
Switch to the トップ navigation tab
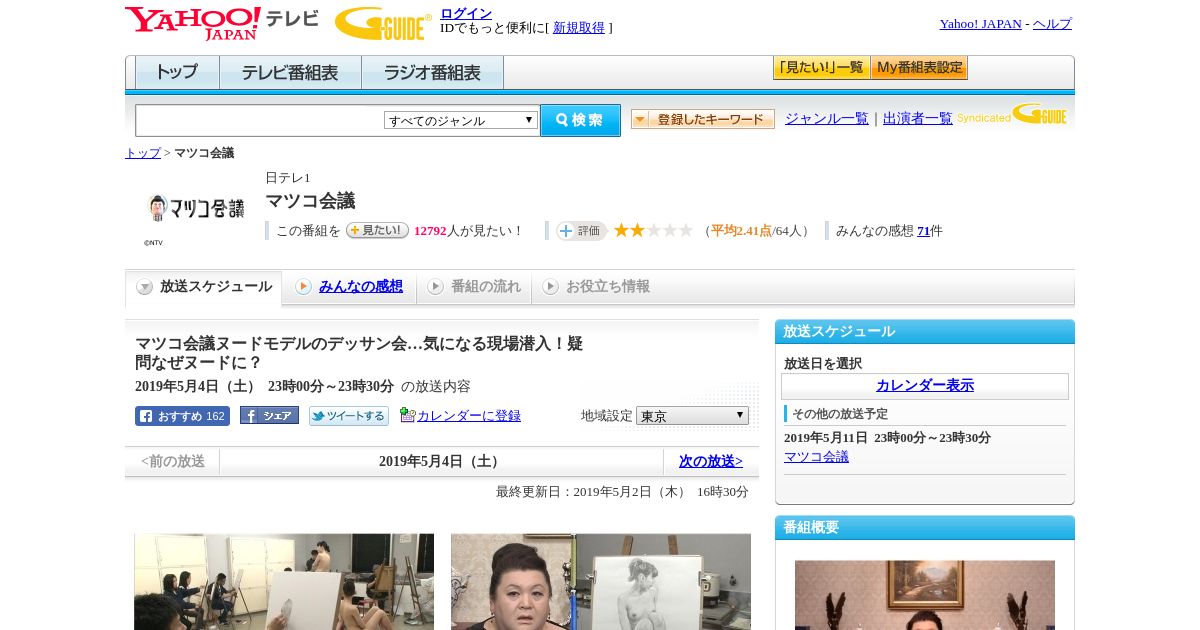coord(177,73)
